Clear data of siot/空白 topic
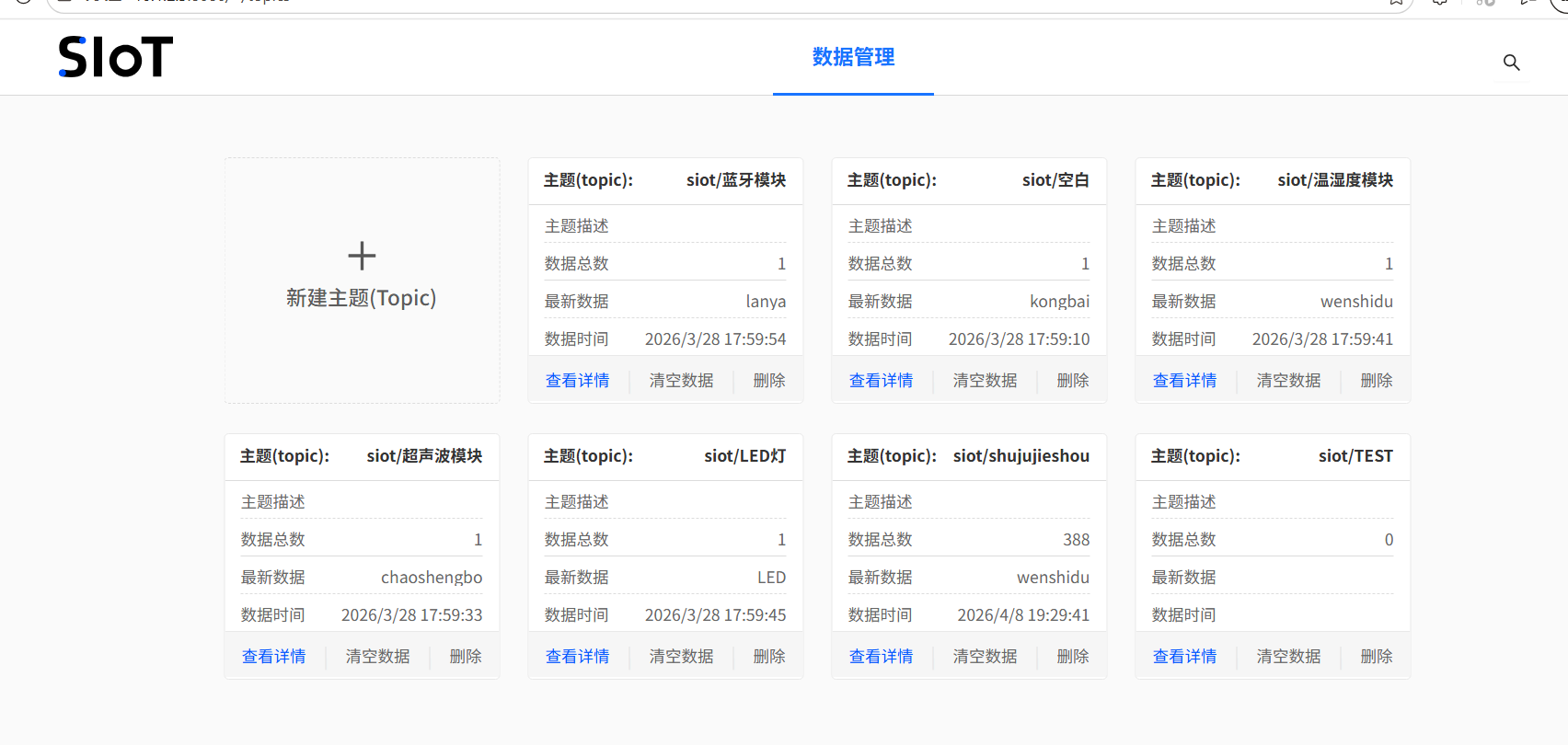1568x745 pixels. tap(985, 381)
